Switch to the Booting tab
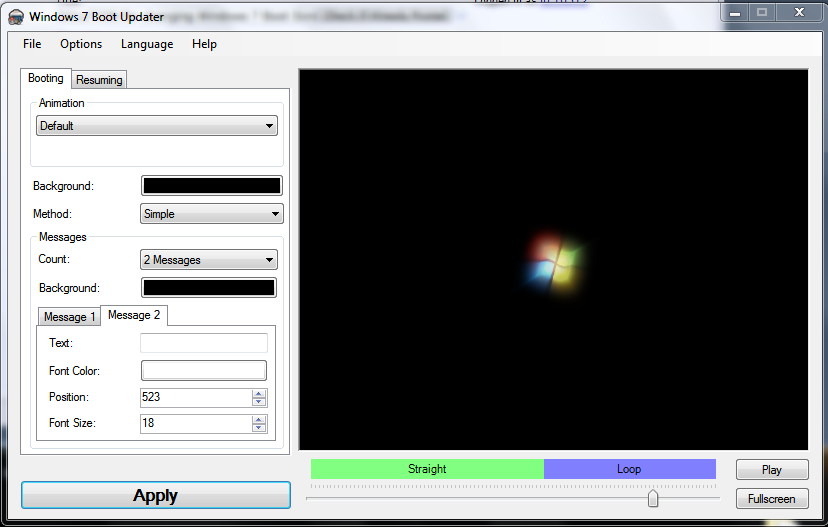The height and width of the screenshot is (527, 828). point(45,78)
